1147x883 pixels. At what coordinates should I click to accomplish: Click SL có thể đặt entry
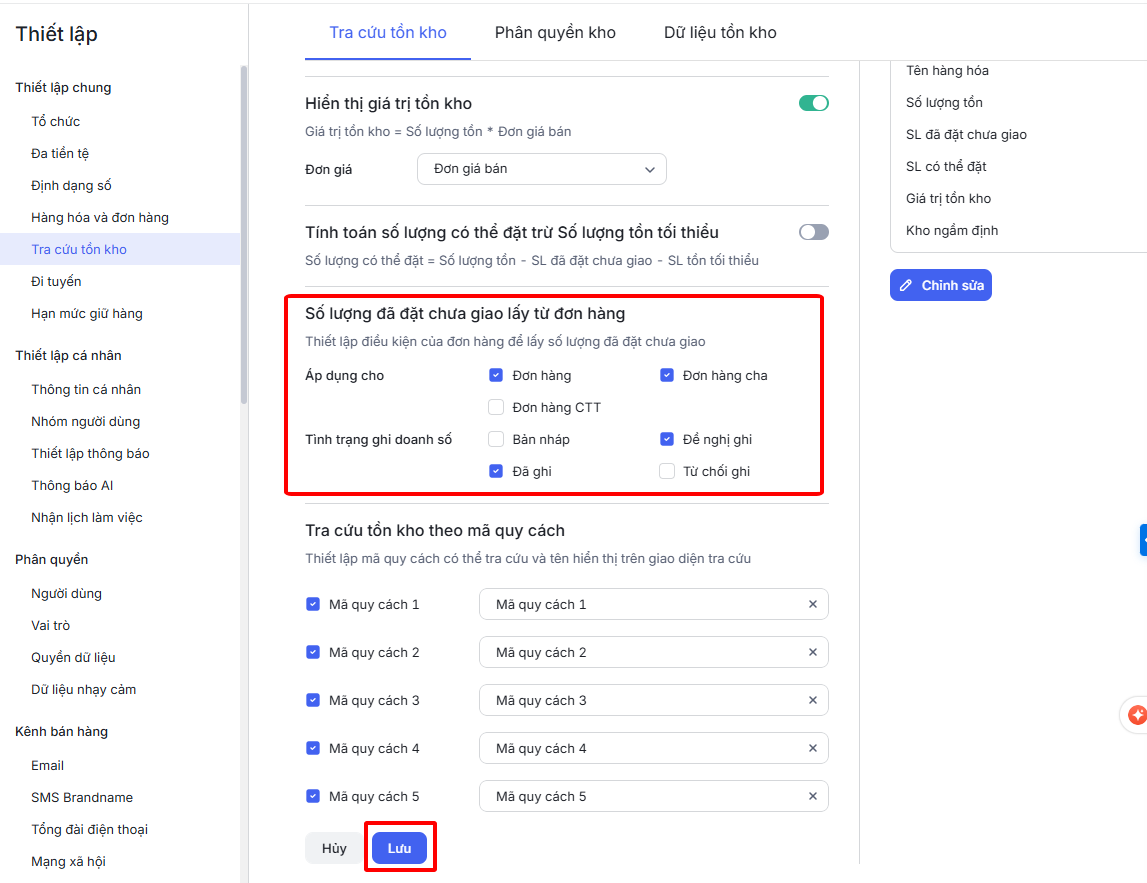(946, 167)
